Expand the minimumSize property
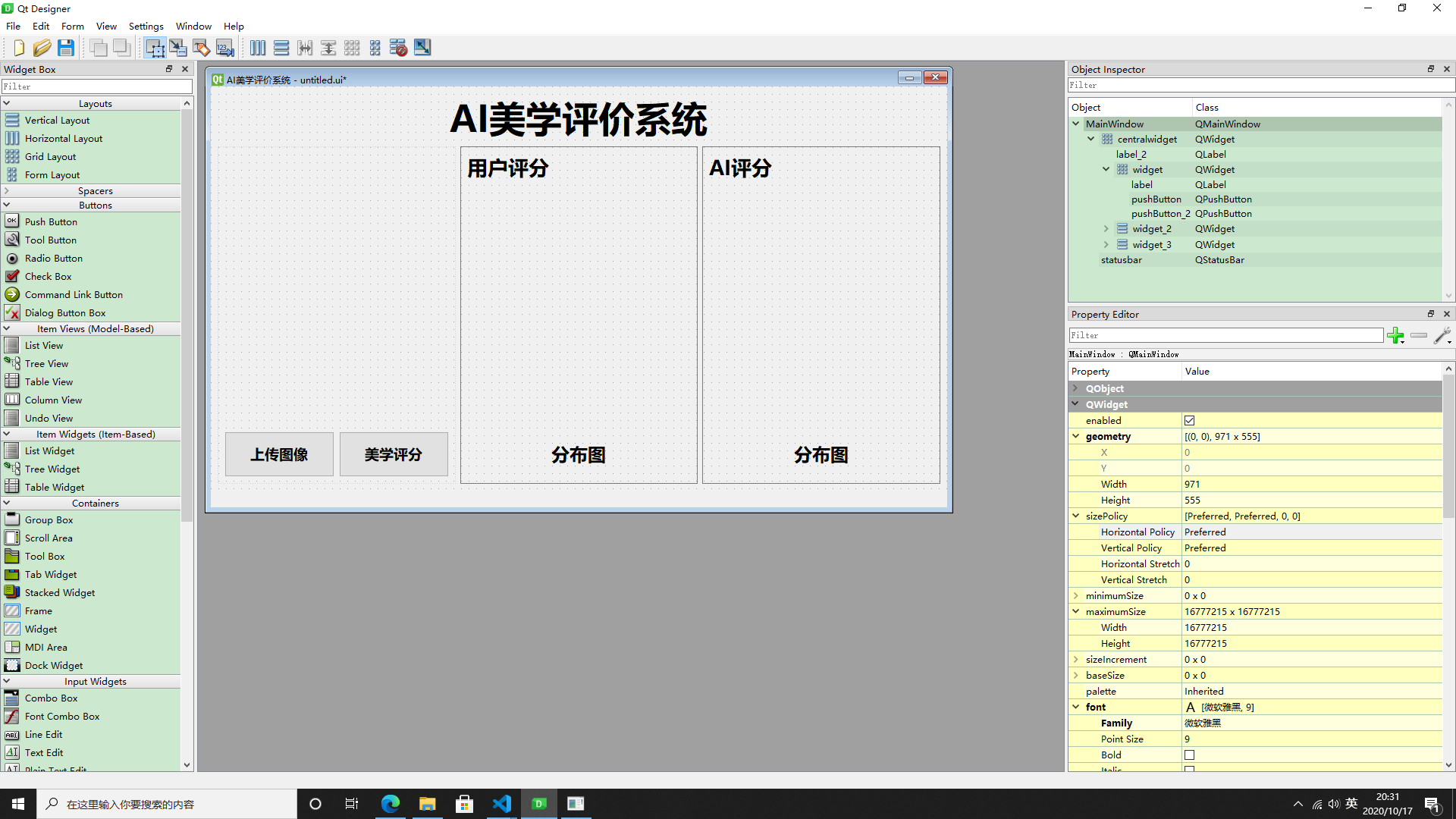The image size is (1456, 819). 1075,595
